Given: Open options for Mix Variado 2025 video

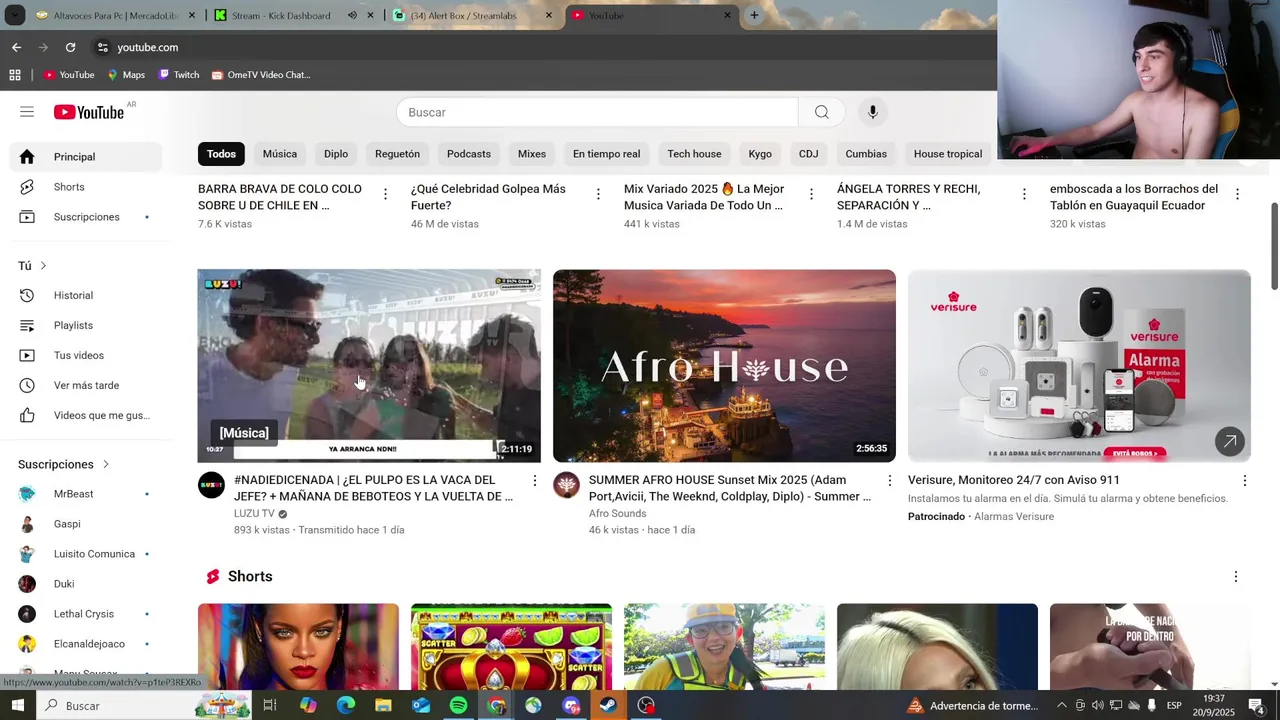Looking at the screenshot, I should (x=811, y=194).
